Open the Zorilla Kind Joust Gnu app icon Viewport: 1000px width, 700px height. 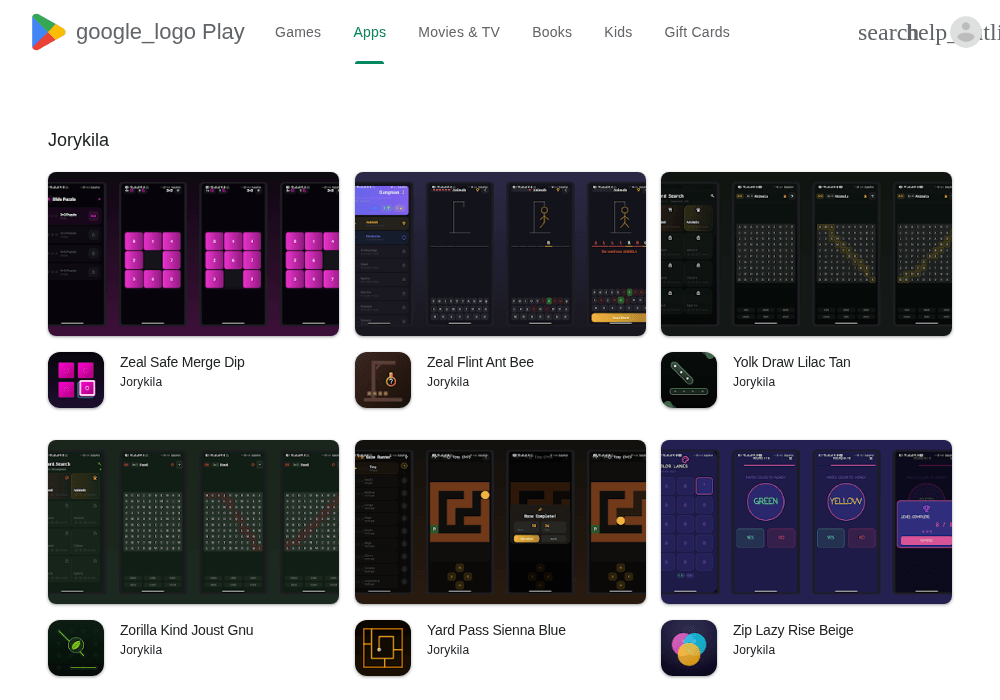tap(76, 648)
